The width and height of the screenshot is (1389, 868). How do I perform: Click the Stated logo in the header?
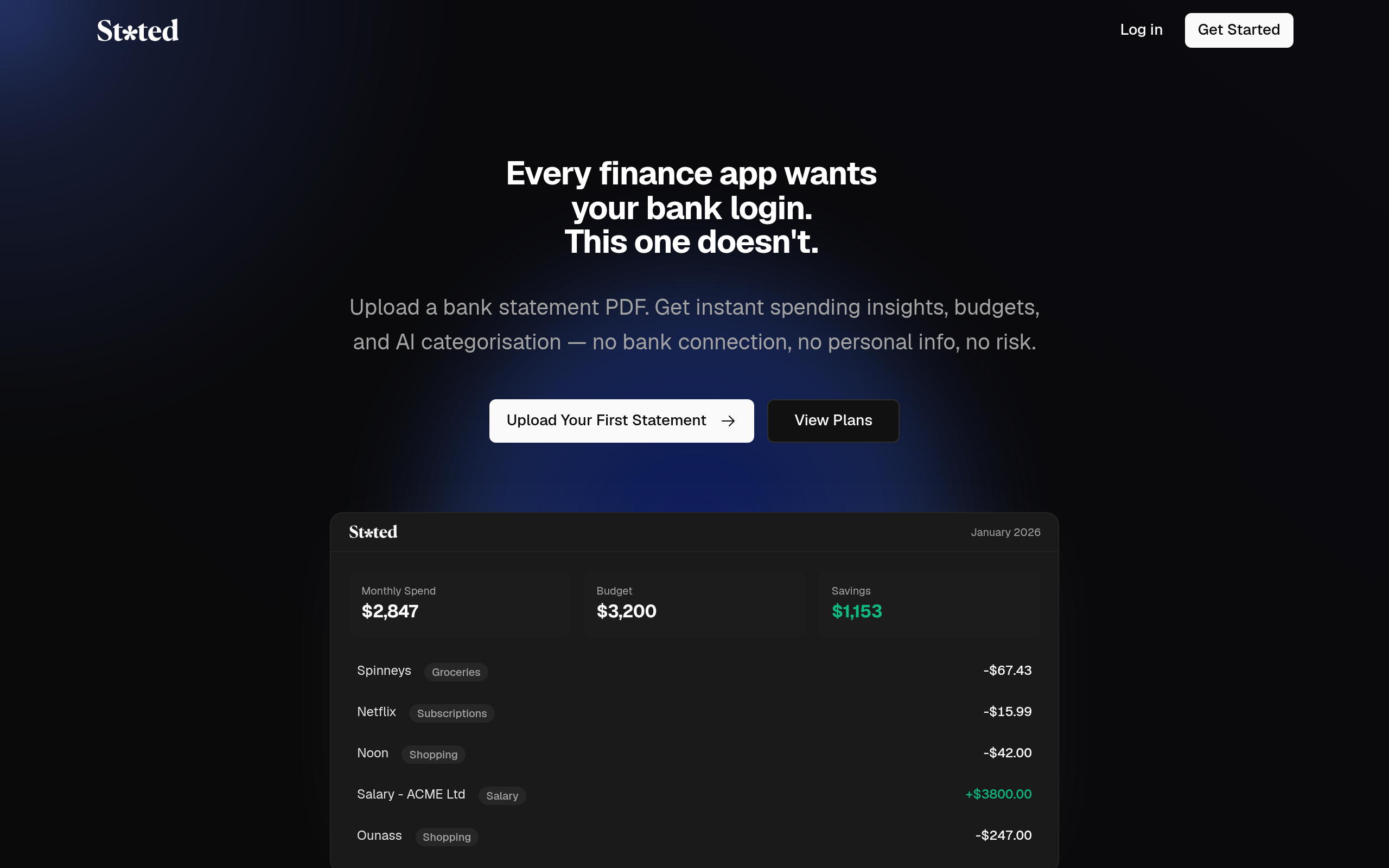138,30
